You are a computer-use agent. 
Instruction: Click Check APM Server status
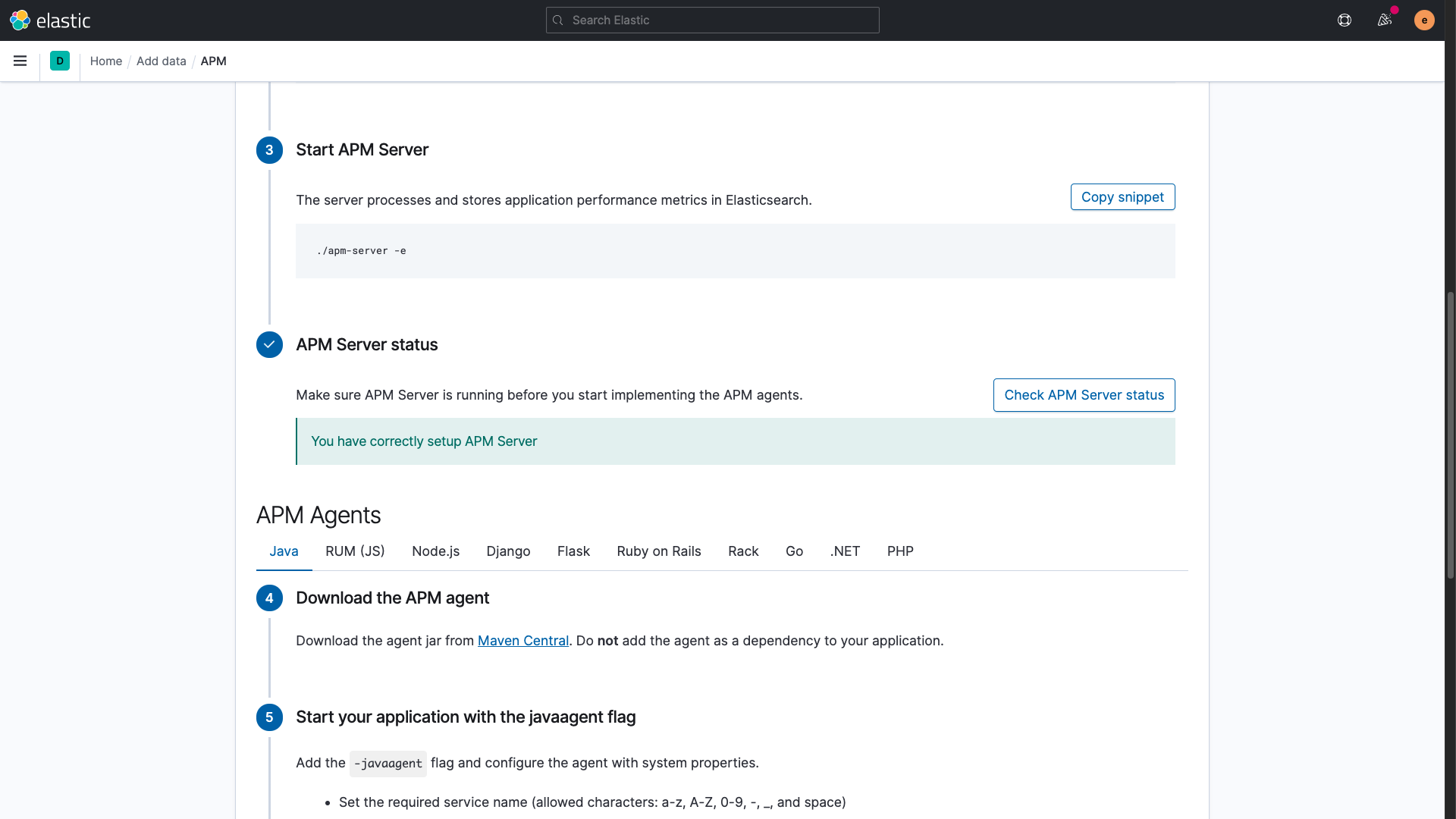[x=1084, y=395]
